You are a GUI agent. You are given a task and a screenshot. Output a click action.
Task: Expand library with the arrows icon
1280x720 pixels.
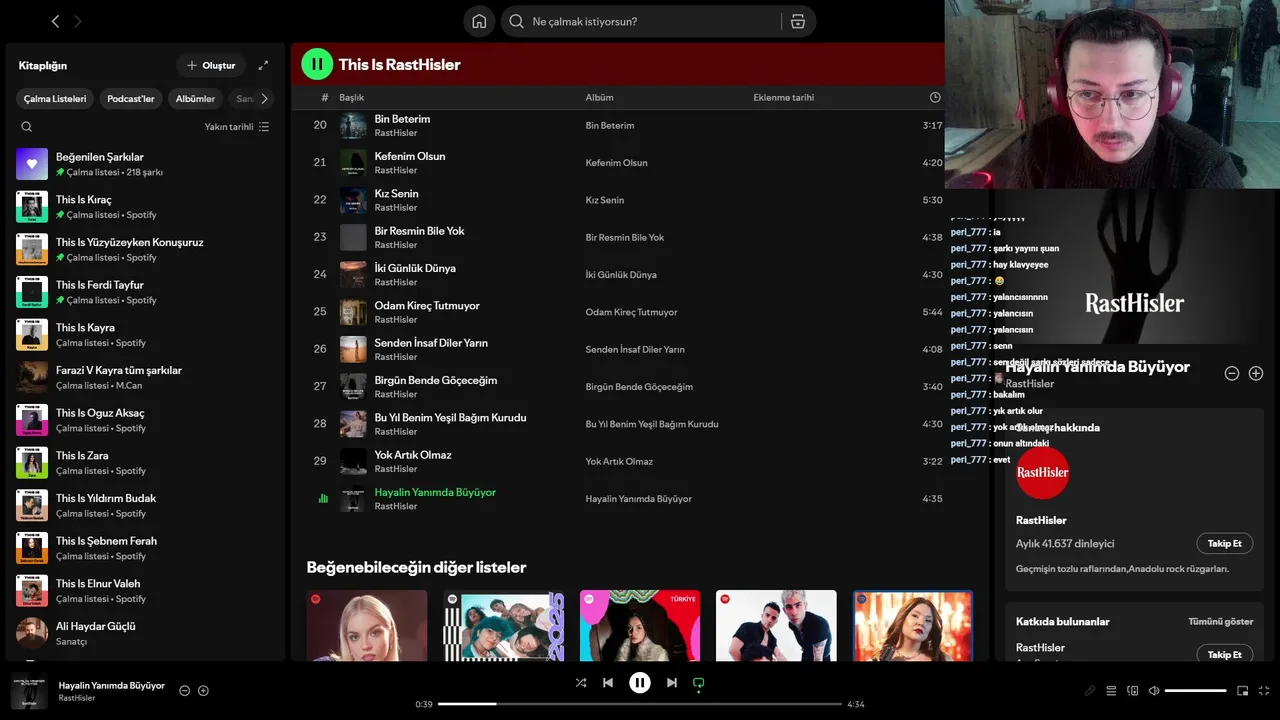pyautogui.click(x=263, y=65)
